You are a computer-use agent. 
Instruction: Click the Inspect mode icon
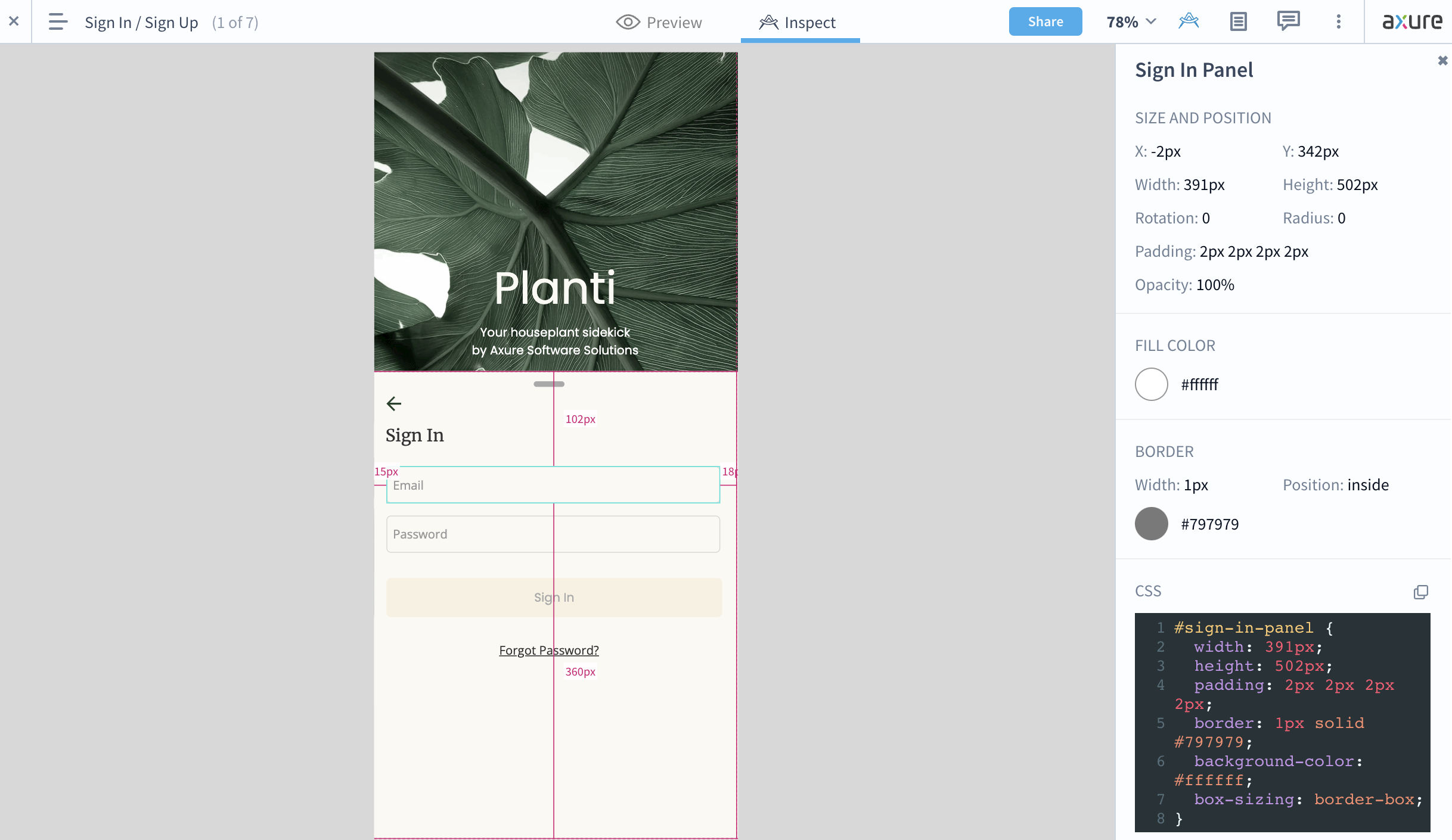(x=768, y=22)
